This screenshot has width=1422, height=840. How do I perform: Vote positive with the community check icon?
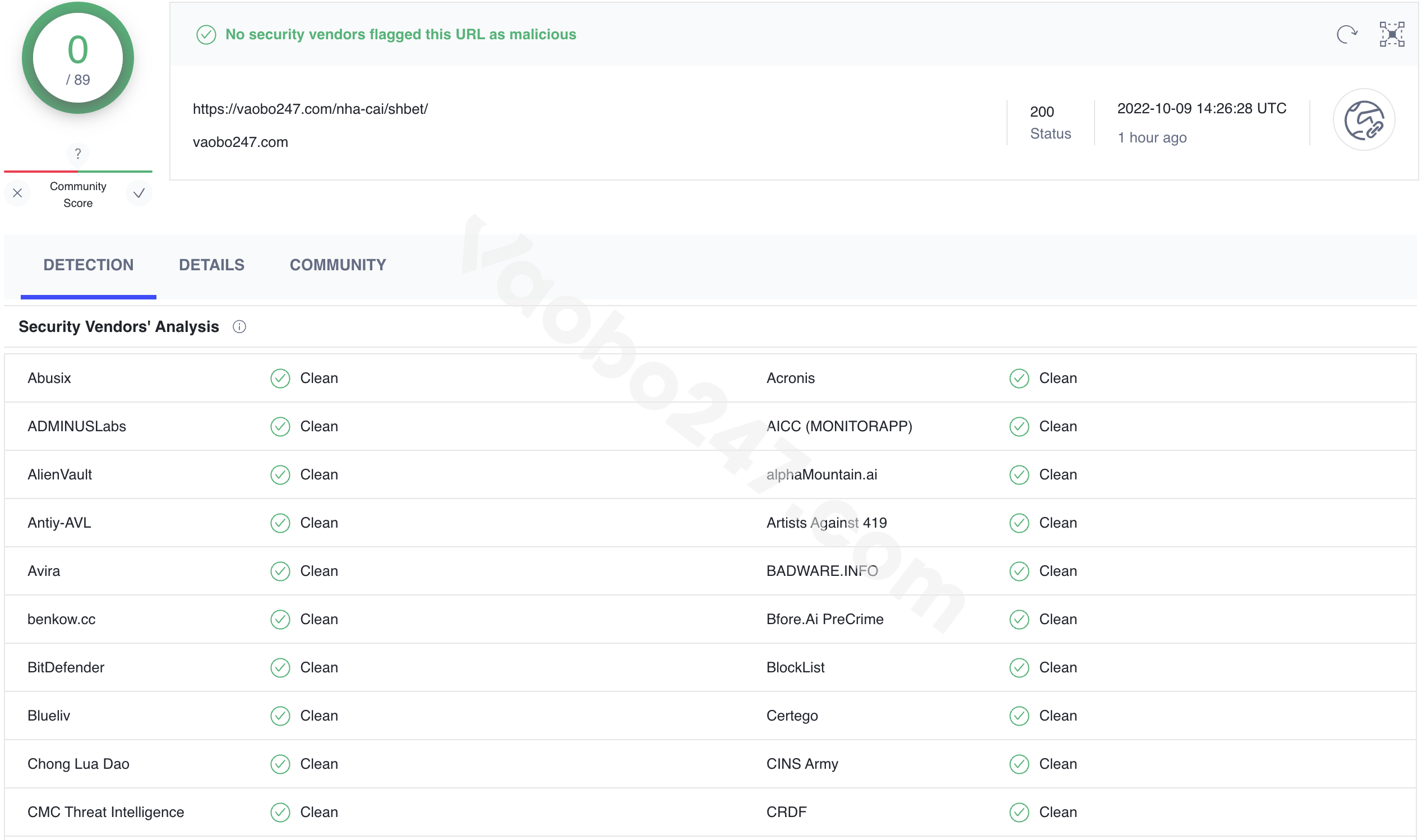click(138, 193)
